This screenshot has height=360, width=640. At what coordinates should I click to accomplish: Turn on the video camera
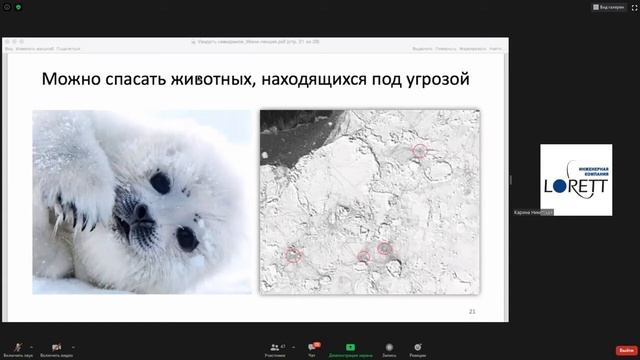pyautogui.click(x=56, y=350)
